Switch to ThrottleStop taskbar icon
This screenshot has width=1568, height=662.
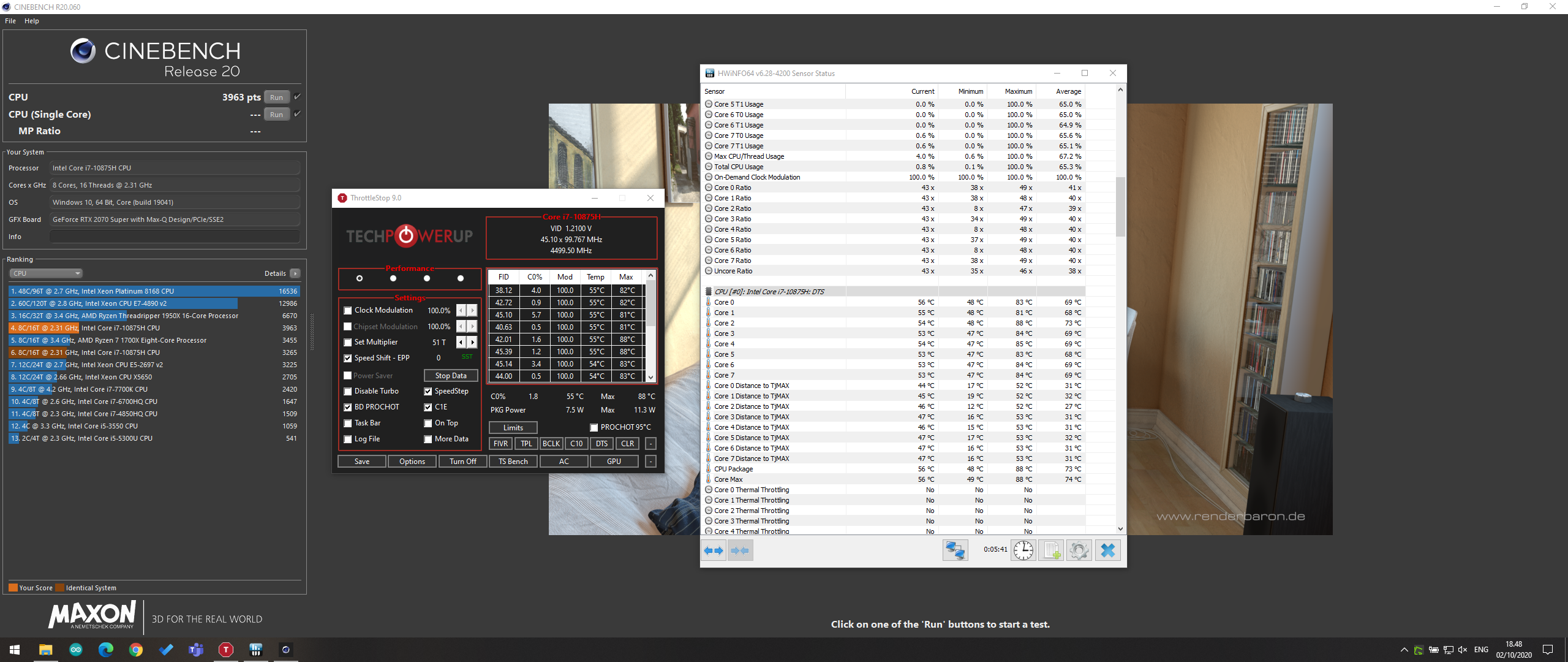226,650
